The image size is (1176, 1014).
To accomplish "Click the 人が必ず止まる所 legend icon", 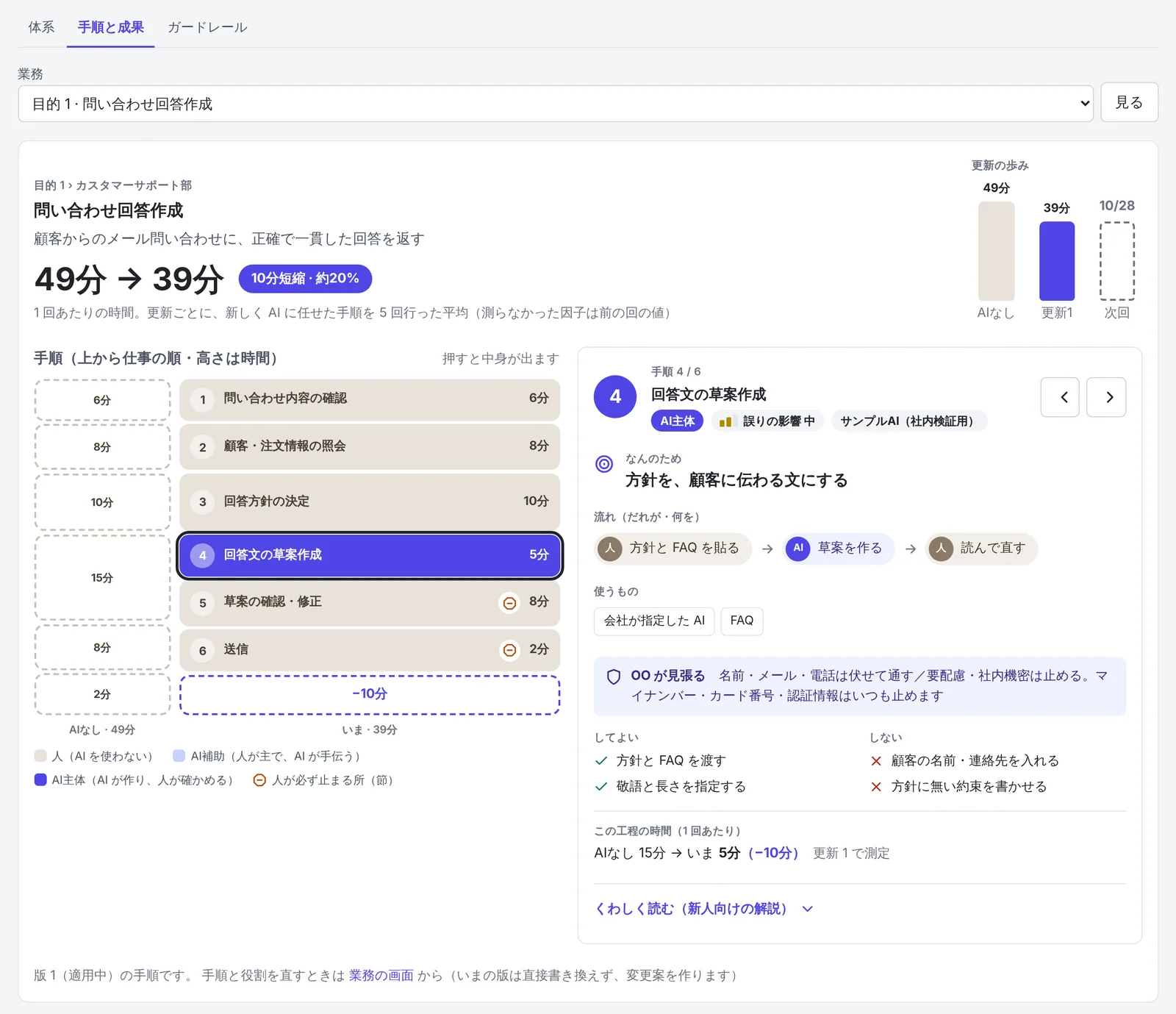I will click(259, 779).
